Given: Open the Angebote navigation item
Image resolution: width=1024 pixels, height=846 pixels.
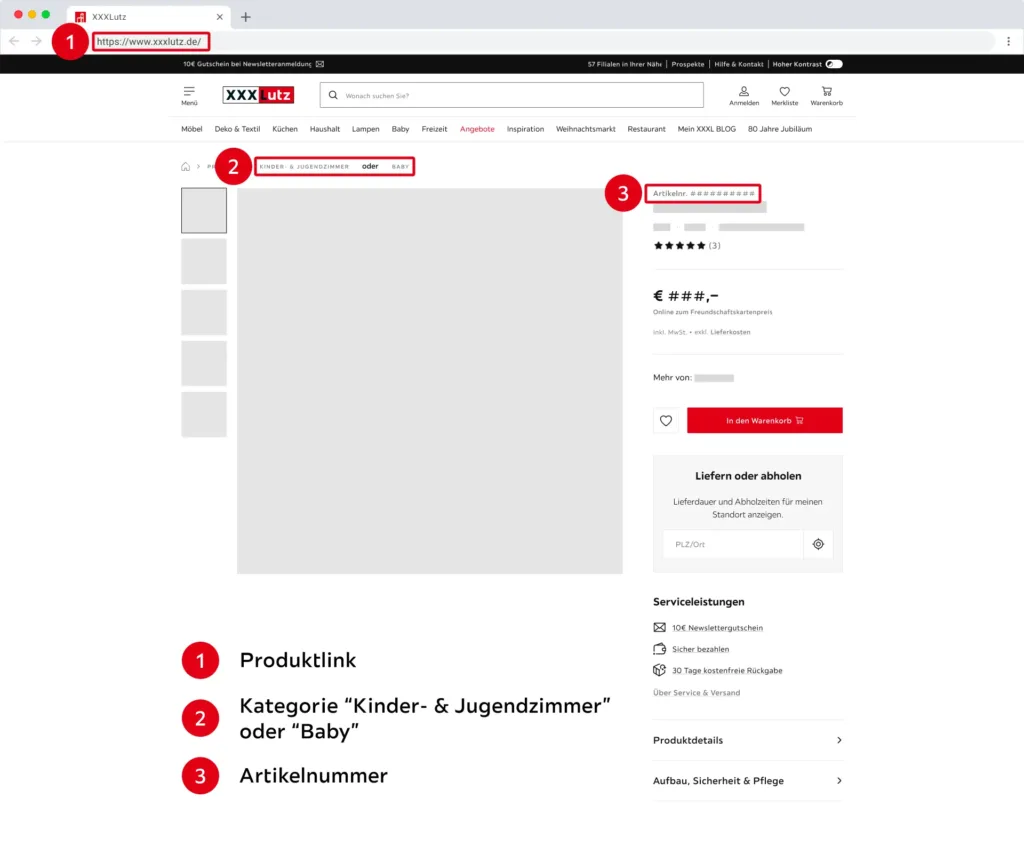Looking at the screenshot, I should (477, 129).
